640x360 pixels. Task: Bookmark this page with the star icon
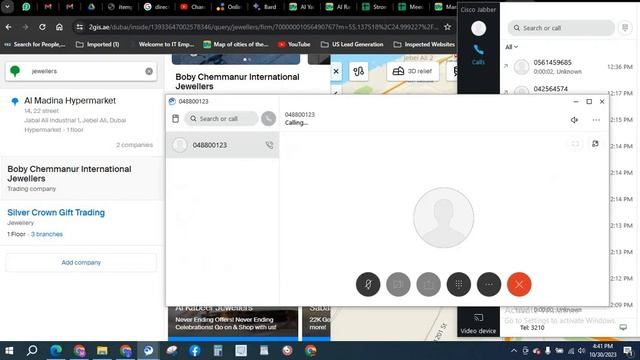447,27
